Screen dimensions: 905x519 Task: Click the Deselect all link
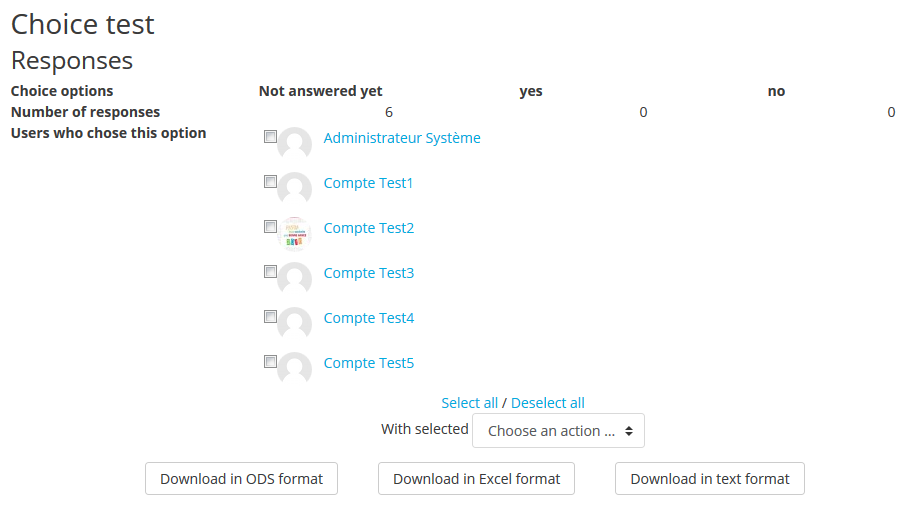click(548, 403)
